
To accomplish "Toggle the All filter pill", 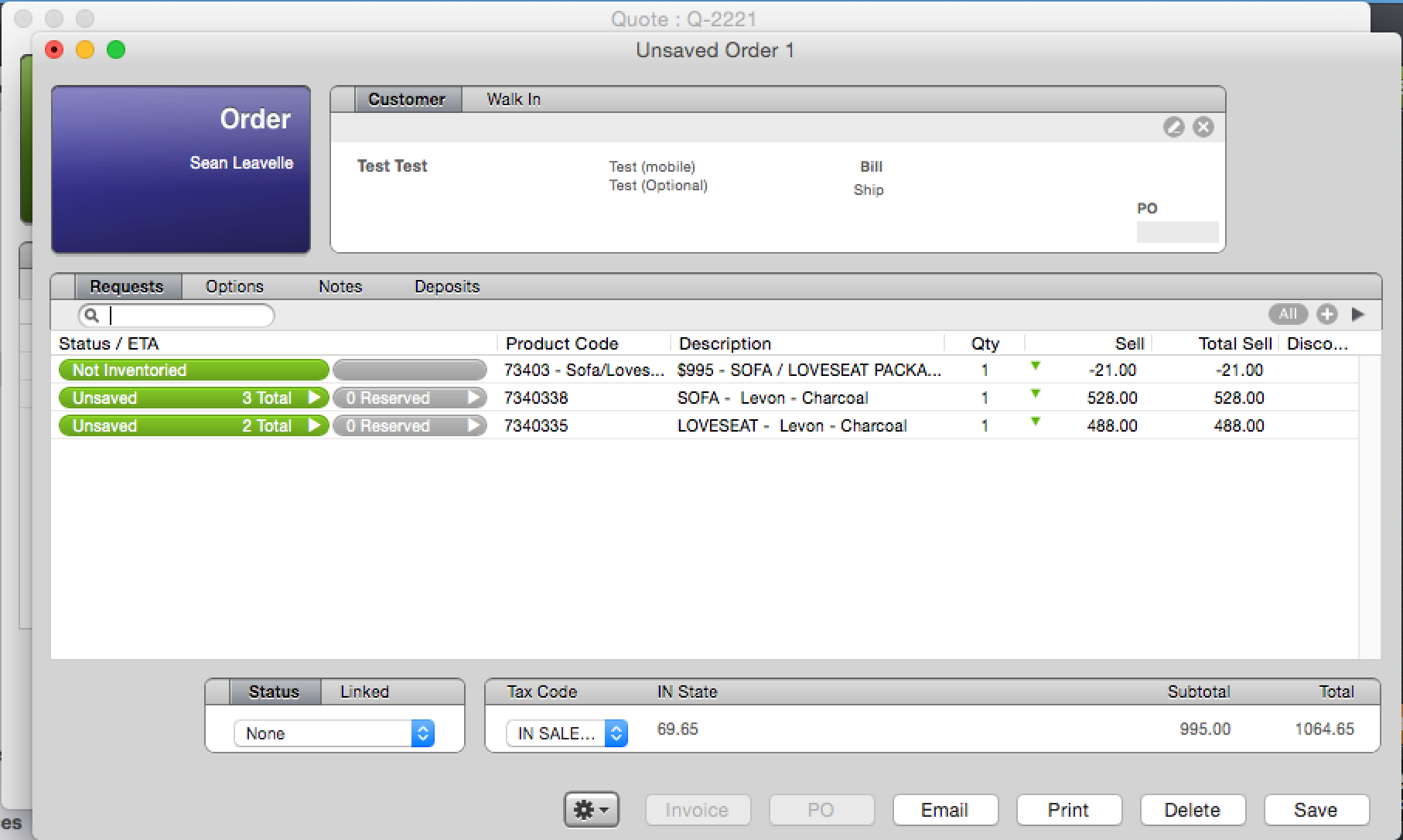I will pyautogui.click(x=1288, y=314).
